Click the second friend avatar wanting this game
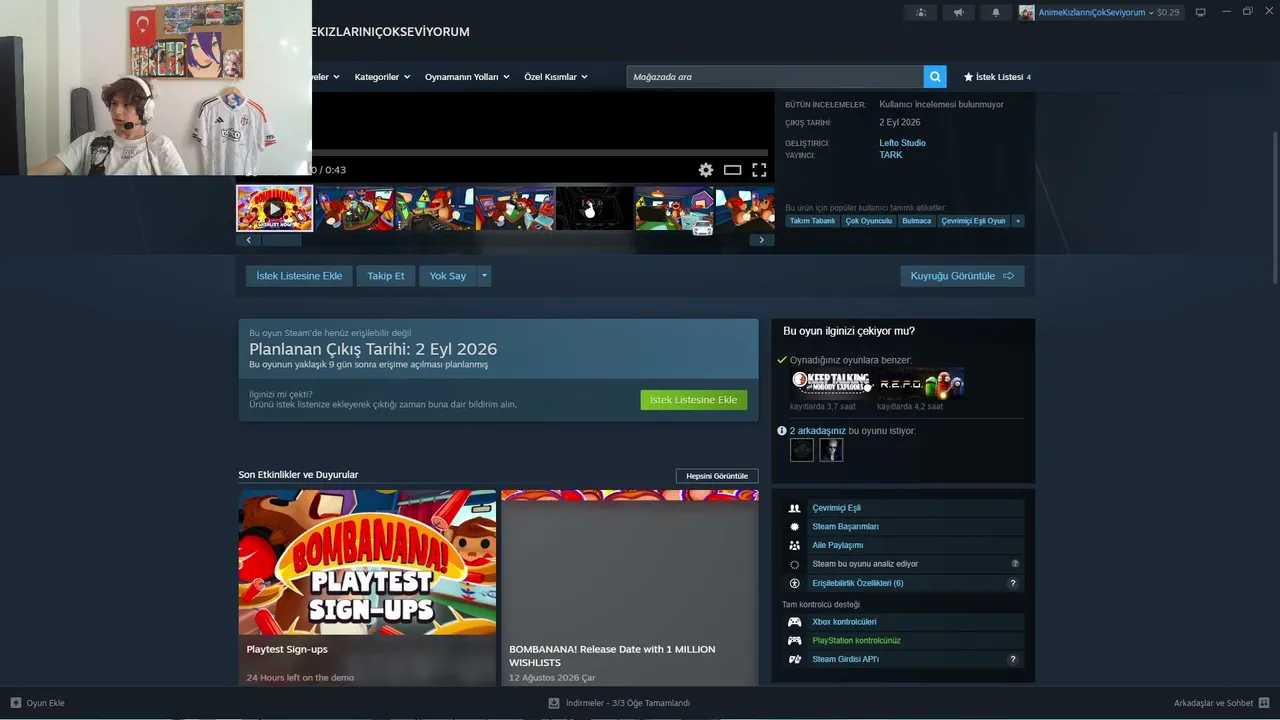 pos(831,450)
